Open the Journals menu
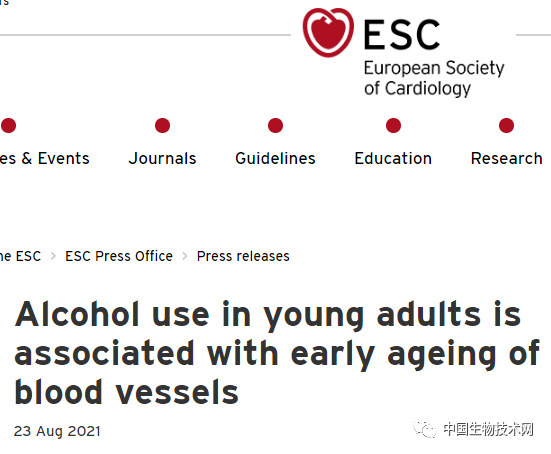 162,158
